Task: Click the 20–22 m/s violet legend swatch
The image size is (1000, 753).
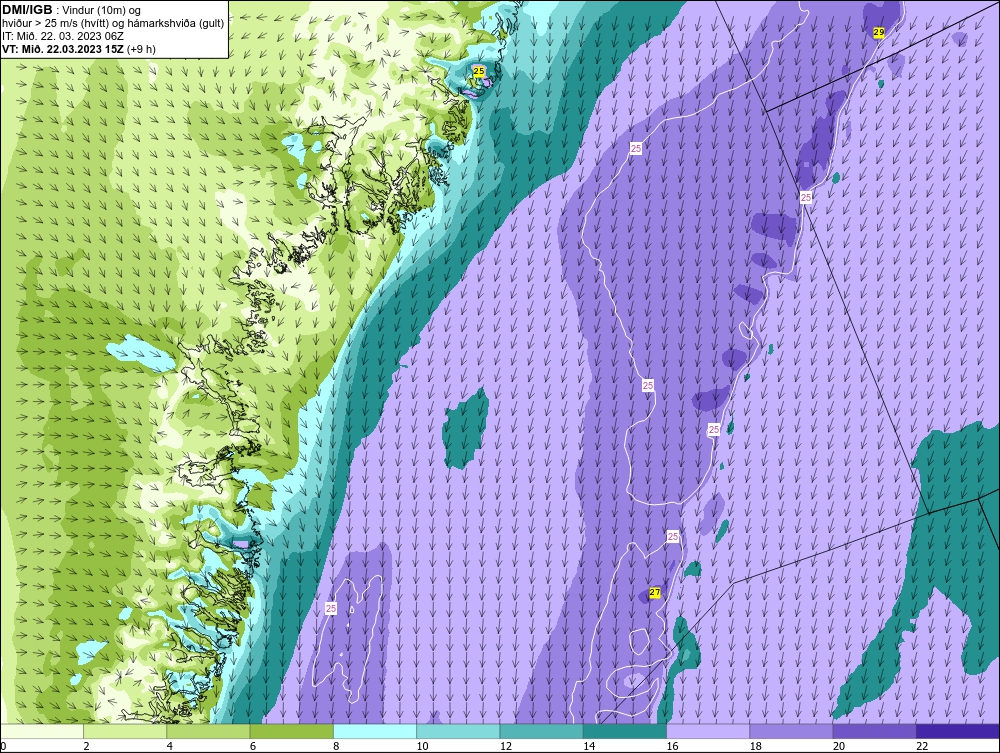Action: [x=874, y=731]
